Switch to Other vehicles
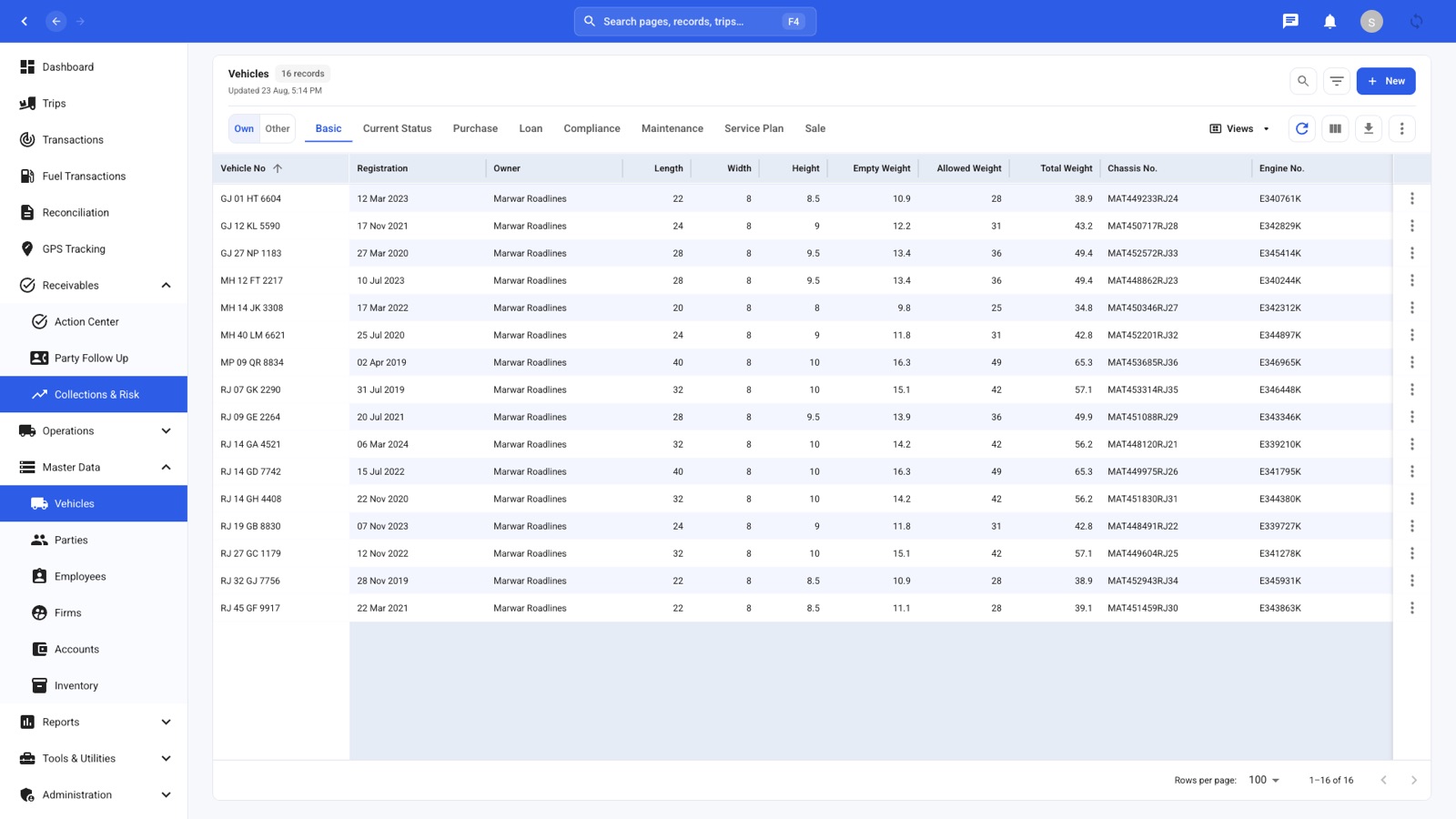This screenshot has width=1456, height=819. (278, 128)
